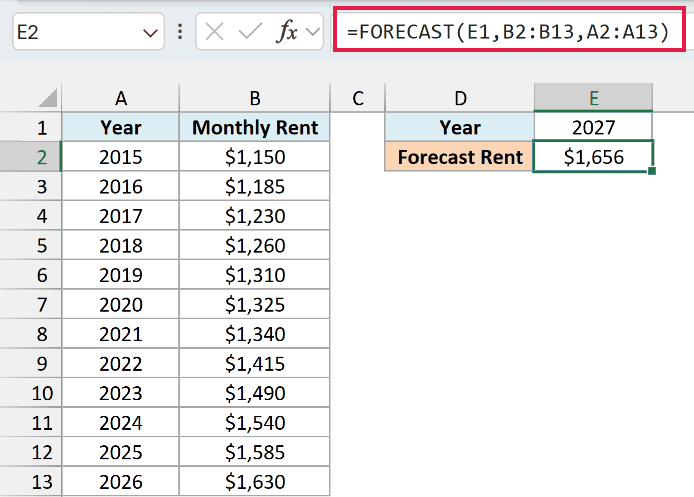Viewport: 694px width, 497px height.
Task: Select the cell containing 2015
Action: click(121, 157)
